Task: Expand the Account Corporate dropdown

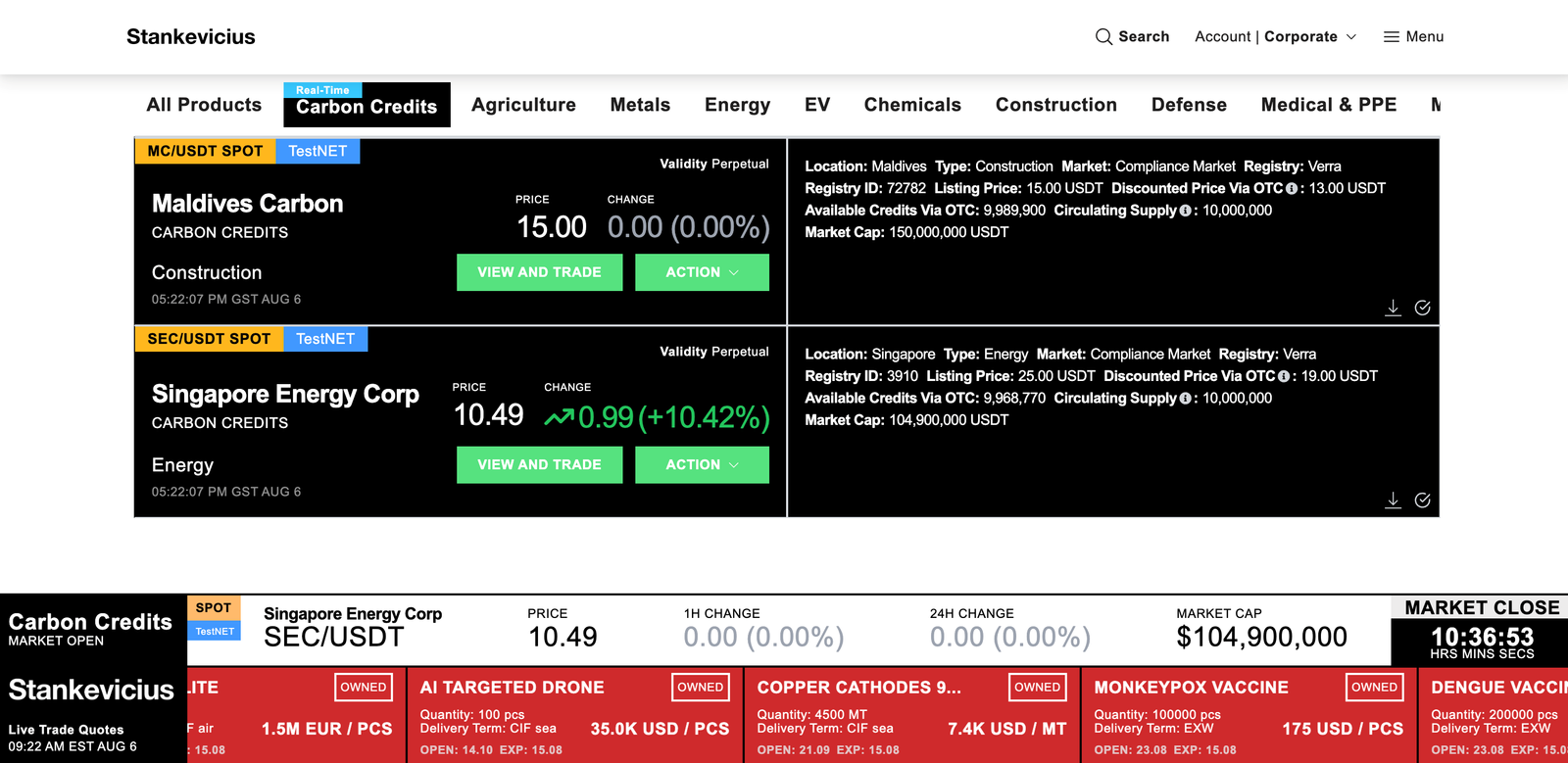Action: pyautogui.click(x=1276, y=37)
